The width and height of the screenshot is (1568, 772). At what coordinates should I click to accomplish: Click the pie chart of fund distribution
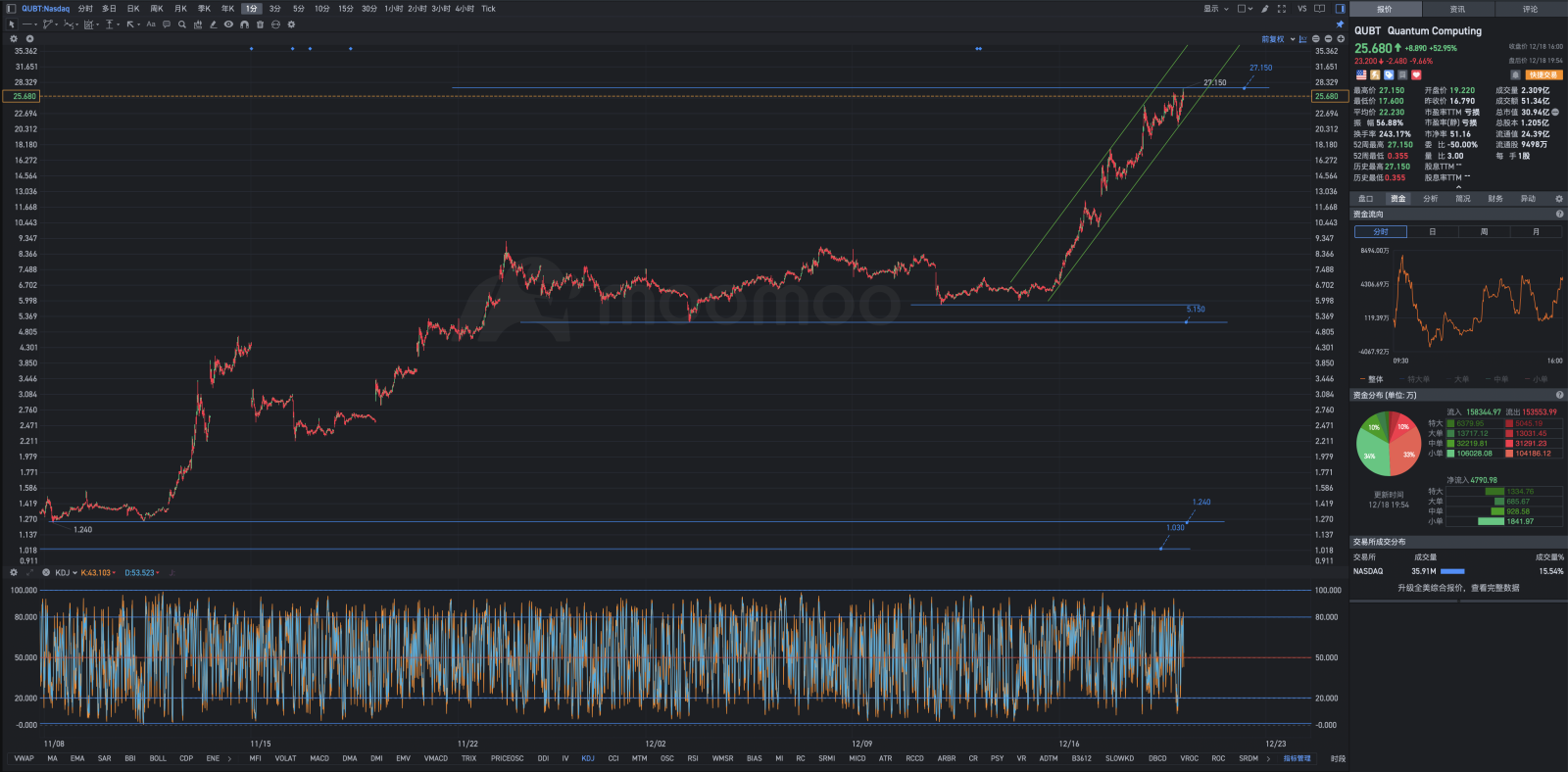tap(1389, 444)
